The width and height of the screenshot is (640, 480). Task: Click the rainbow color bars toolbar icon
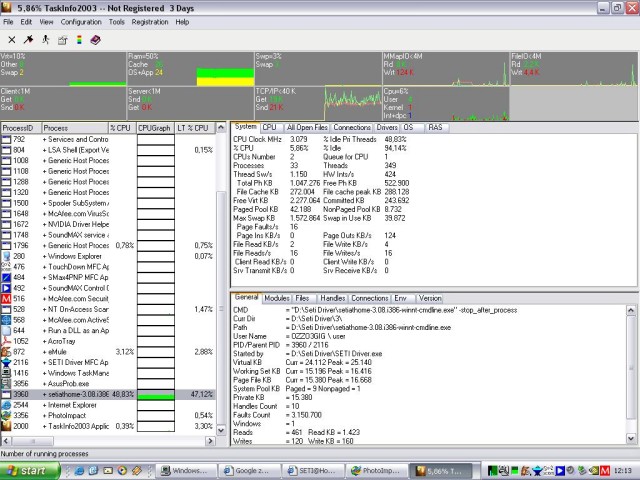click(x=79, y=40)
